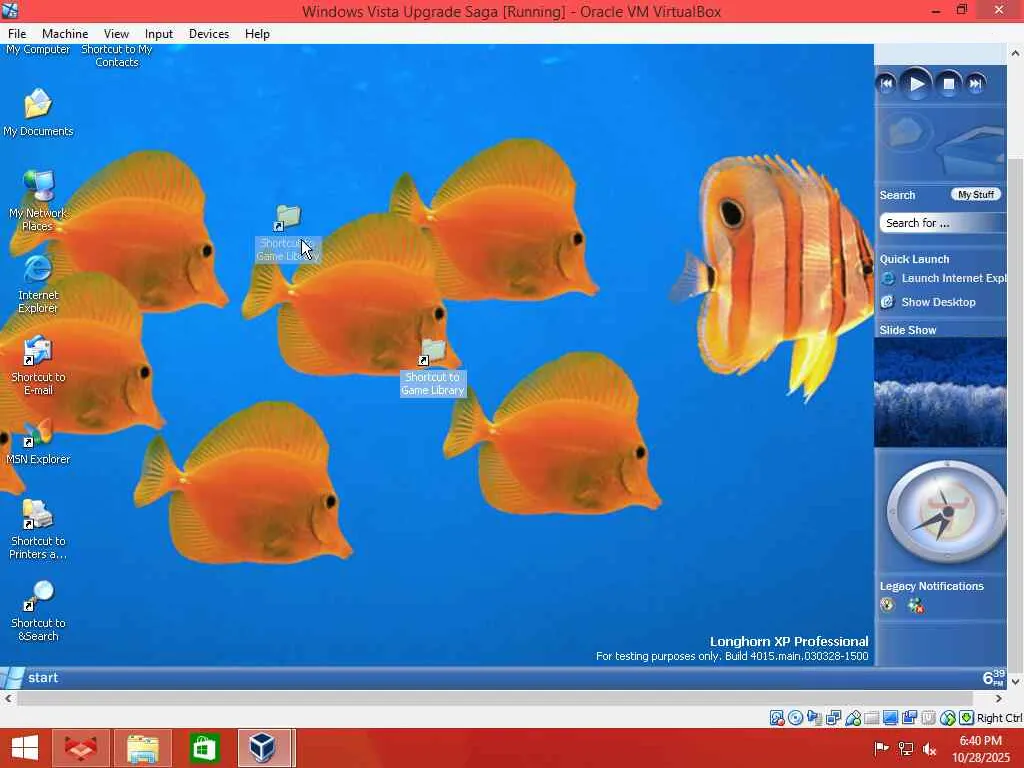Open the Machine menu
Screen dimensions: 1024x768
[x=65, y=34]
